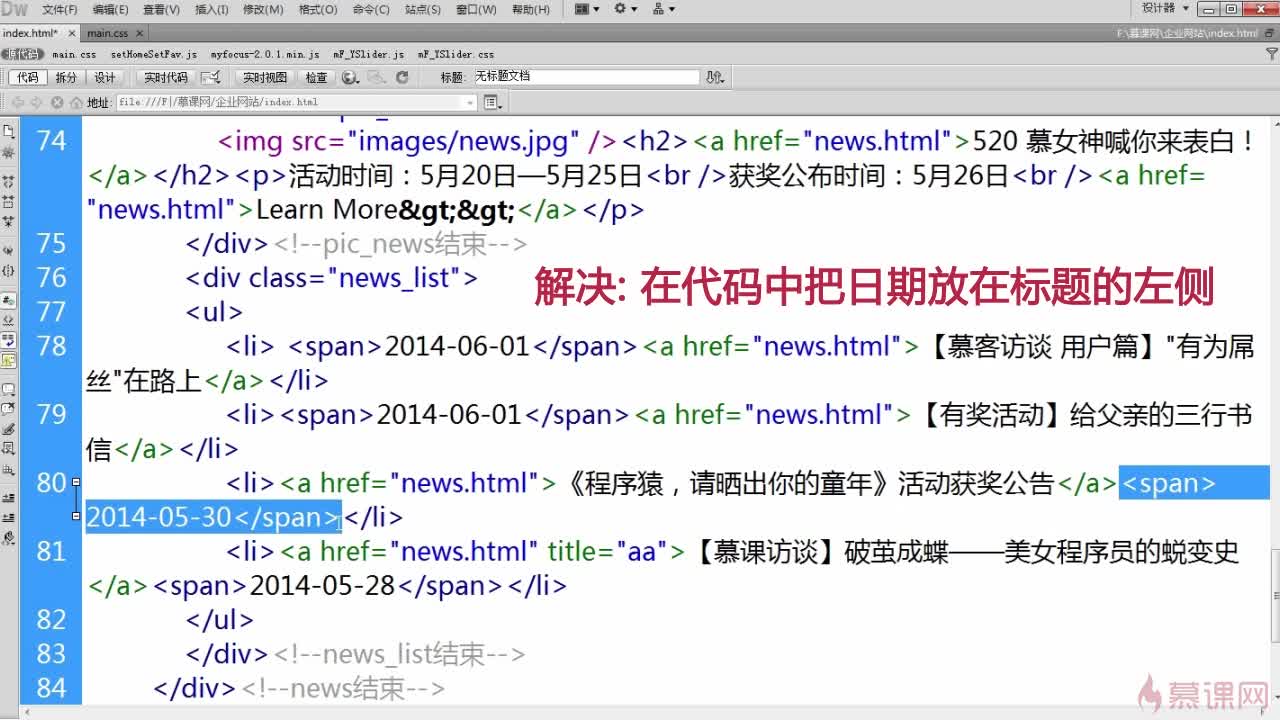Remove comment using coding toolbar icon

coord(8,408)
